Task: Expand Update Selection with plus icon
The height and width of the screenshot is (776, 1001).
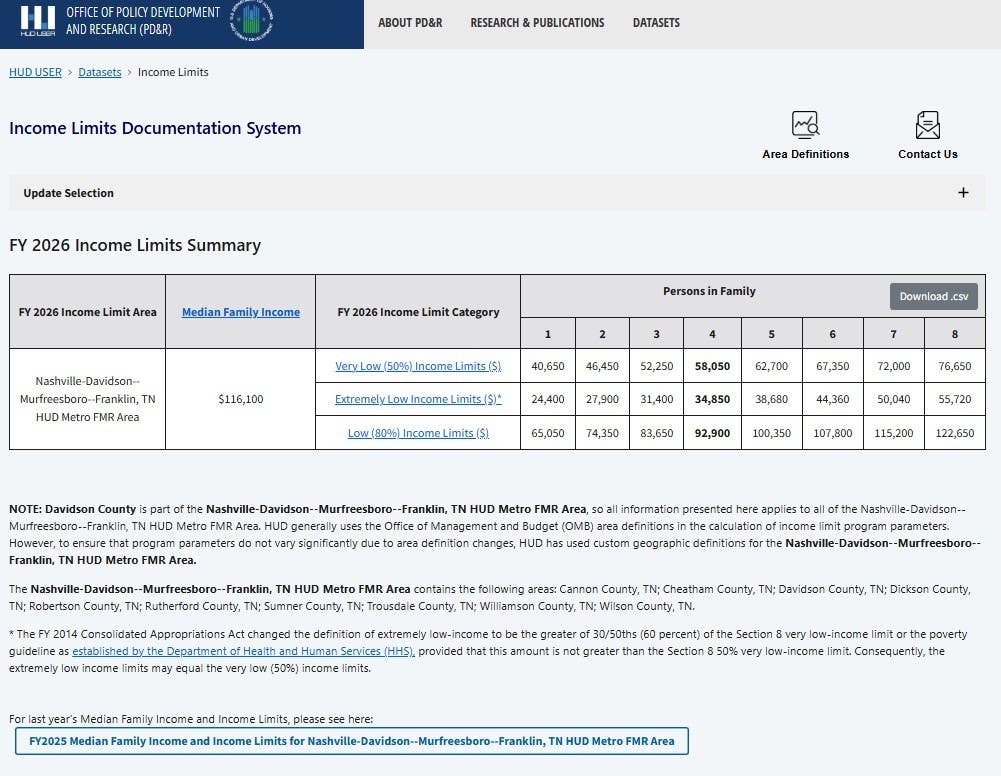Action: [x=963, y=193]
